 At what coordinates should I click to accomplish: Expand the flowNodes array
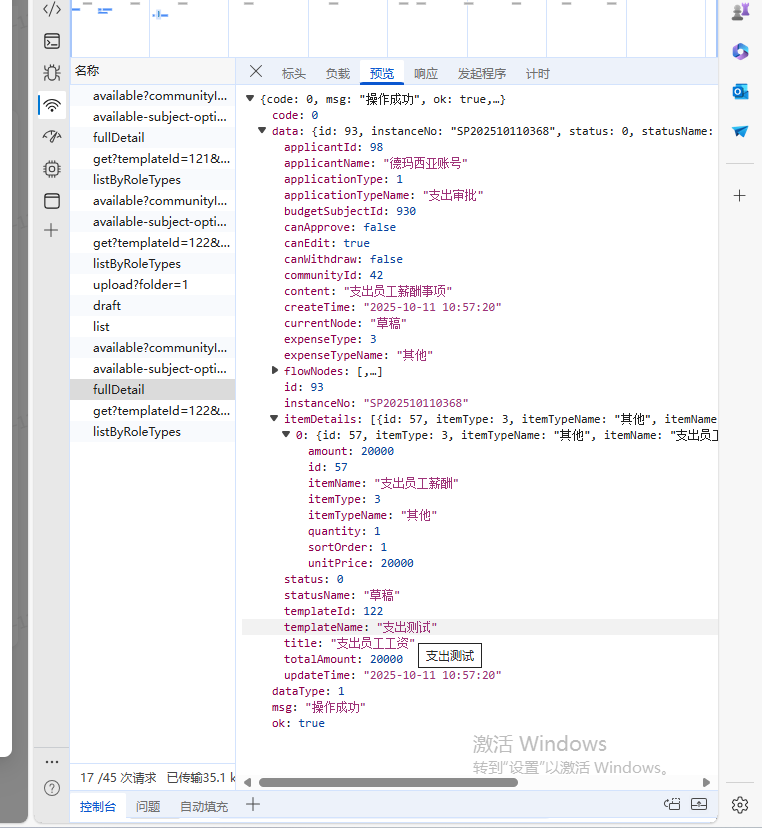[275, 371]
